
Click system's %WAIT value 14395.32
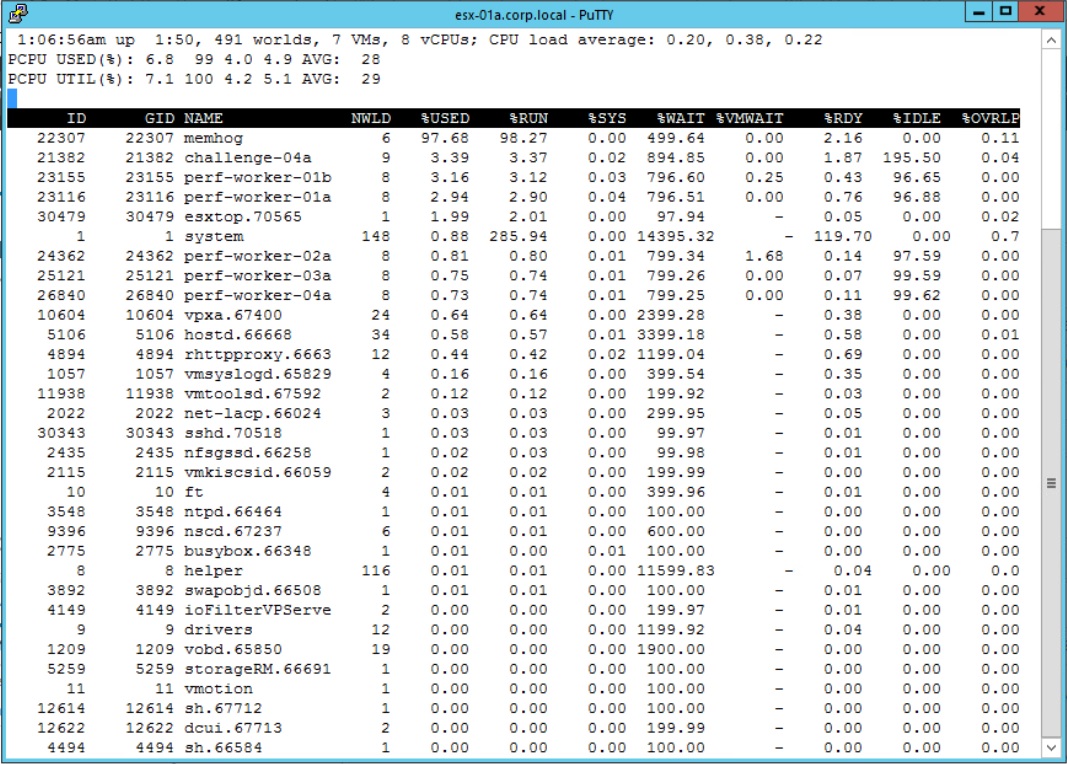pos(676,237)
